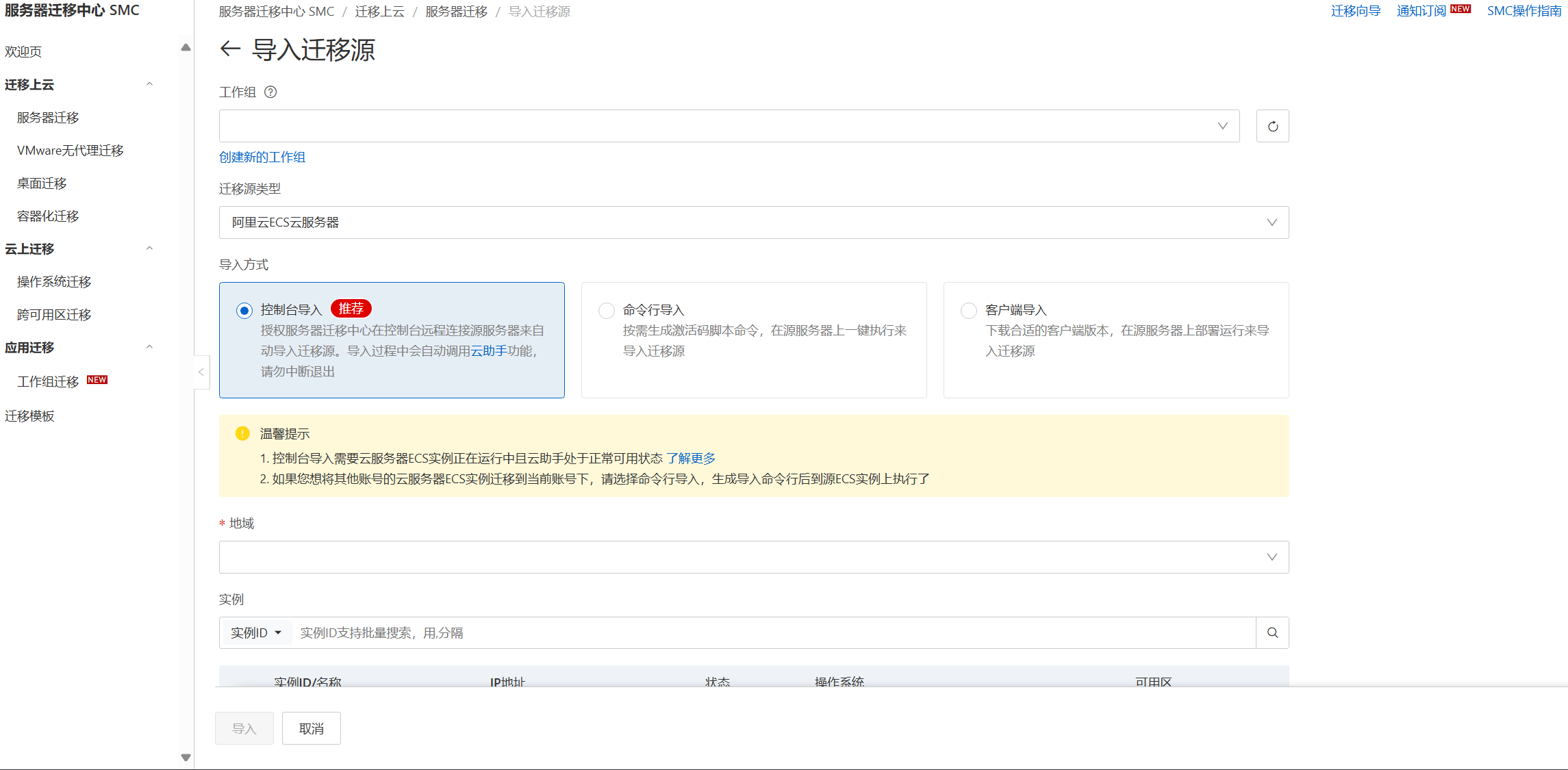Refresh the 工作组 list

(1272, 126)
